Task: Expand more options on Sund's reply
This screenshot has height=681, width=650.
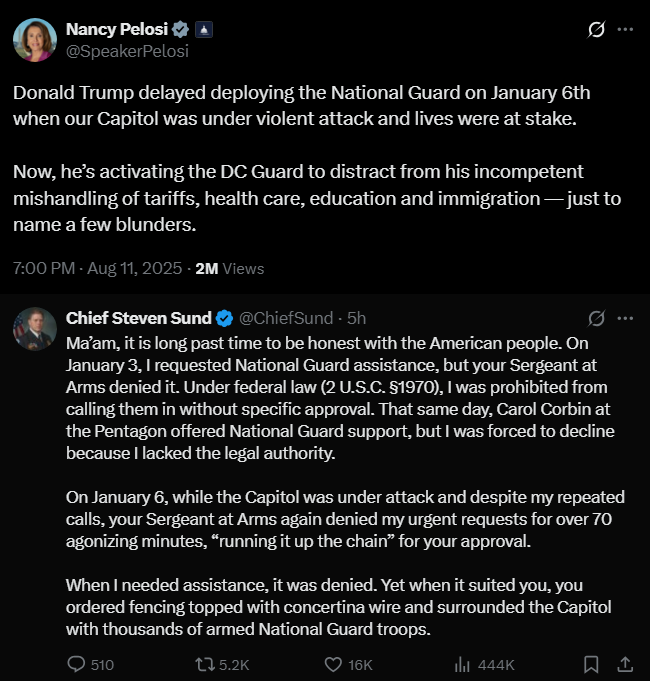Action: point(626,318)
